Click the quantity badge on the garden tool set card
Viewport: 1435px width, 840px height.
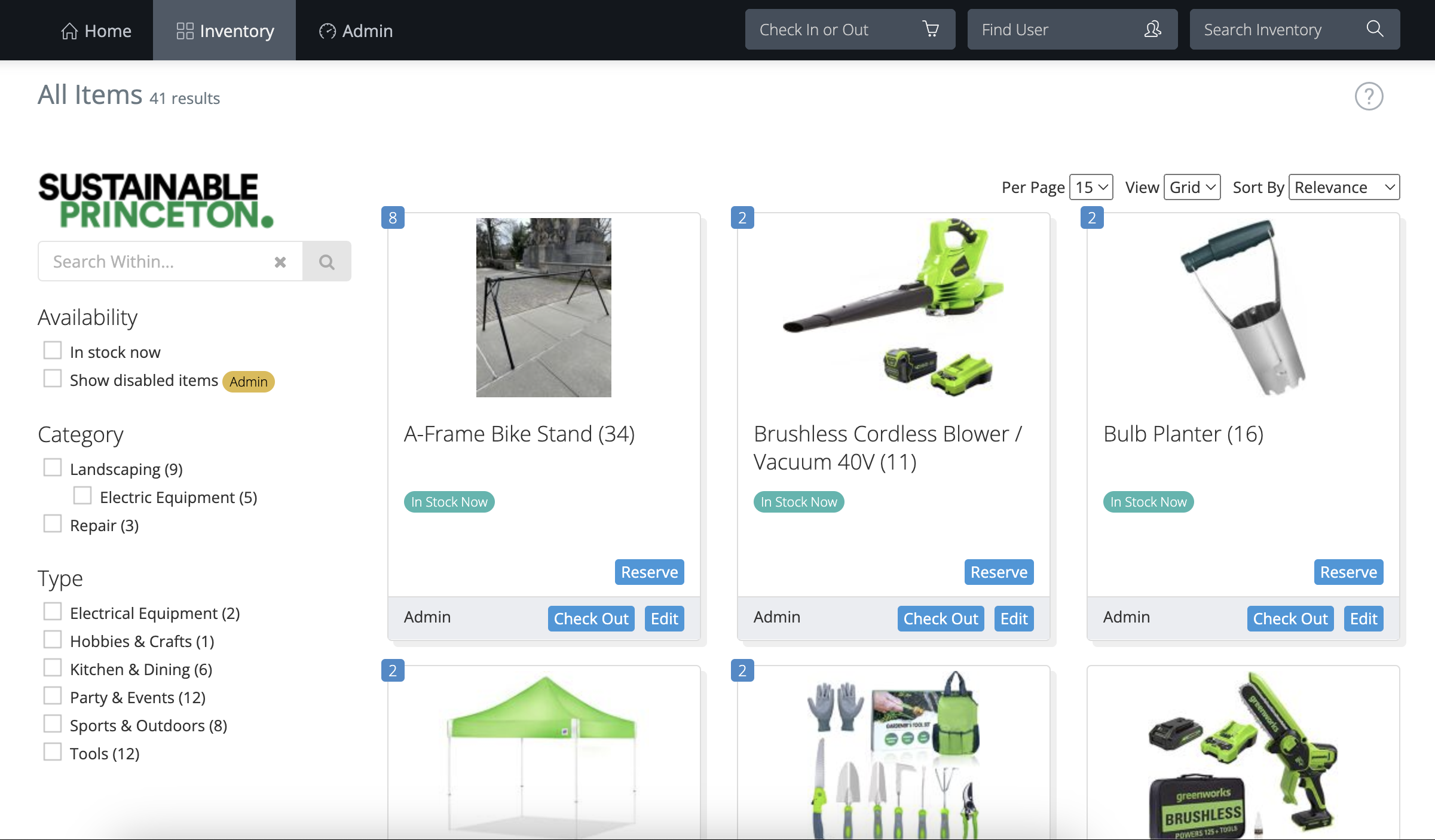coord(742,670)
